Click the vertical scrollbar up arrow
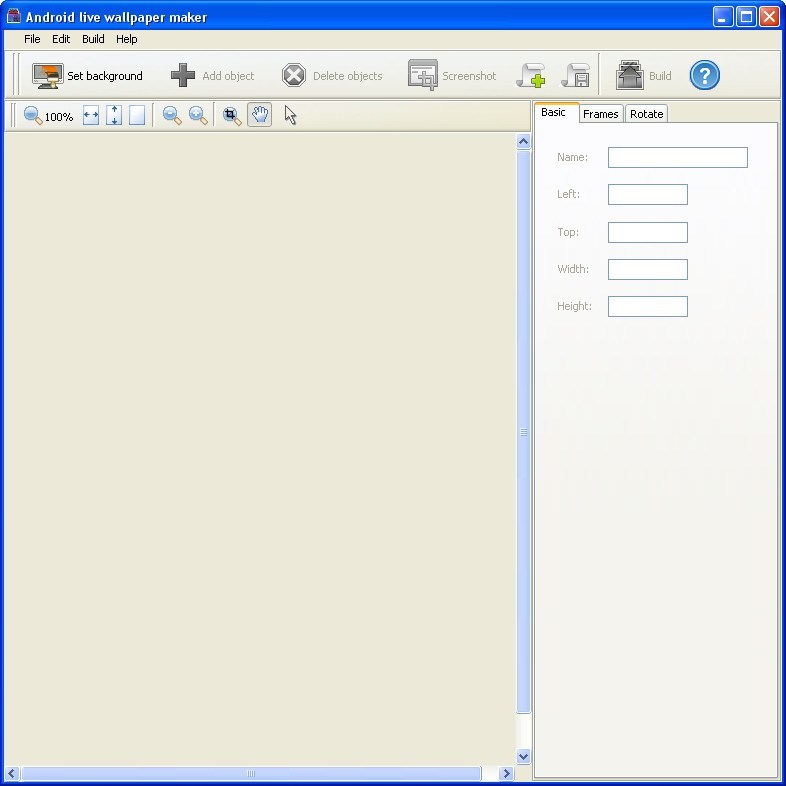Screen dimensions: 786x786 [x=523, y=142]
